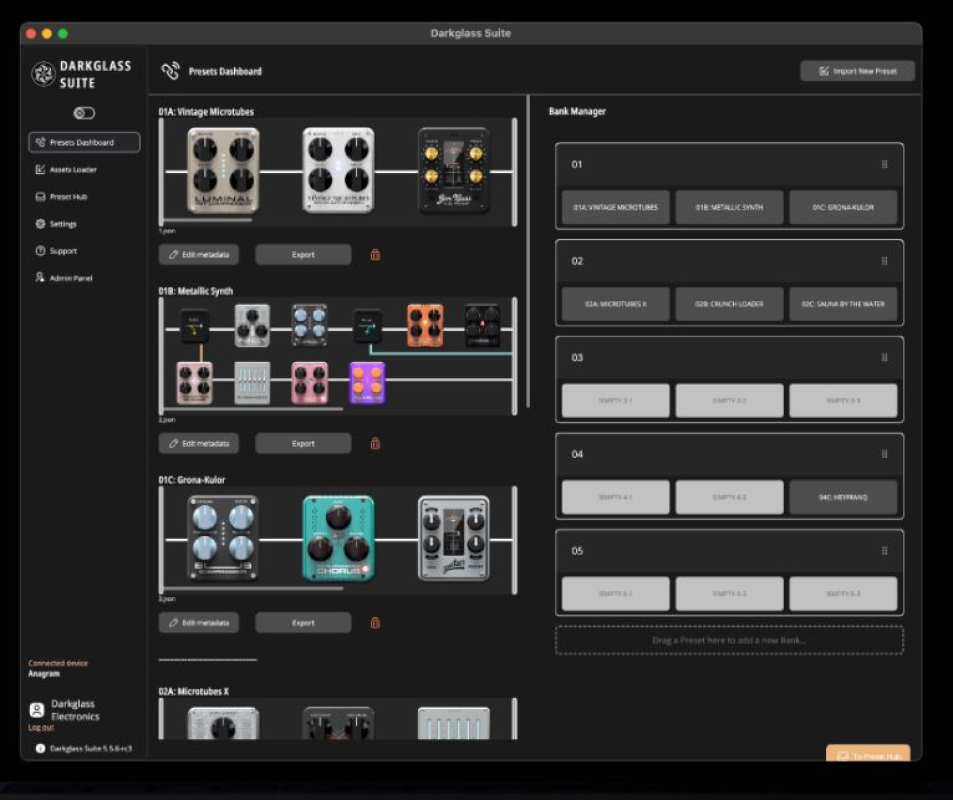The width and height of the screenshot is (953, 800).
Task: Click Edit metadata for Vintage Microtubes
Action: click(199, 255)
